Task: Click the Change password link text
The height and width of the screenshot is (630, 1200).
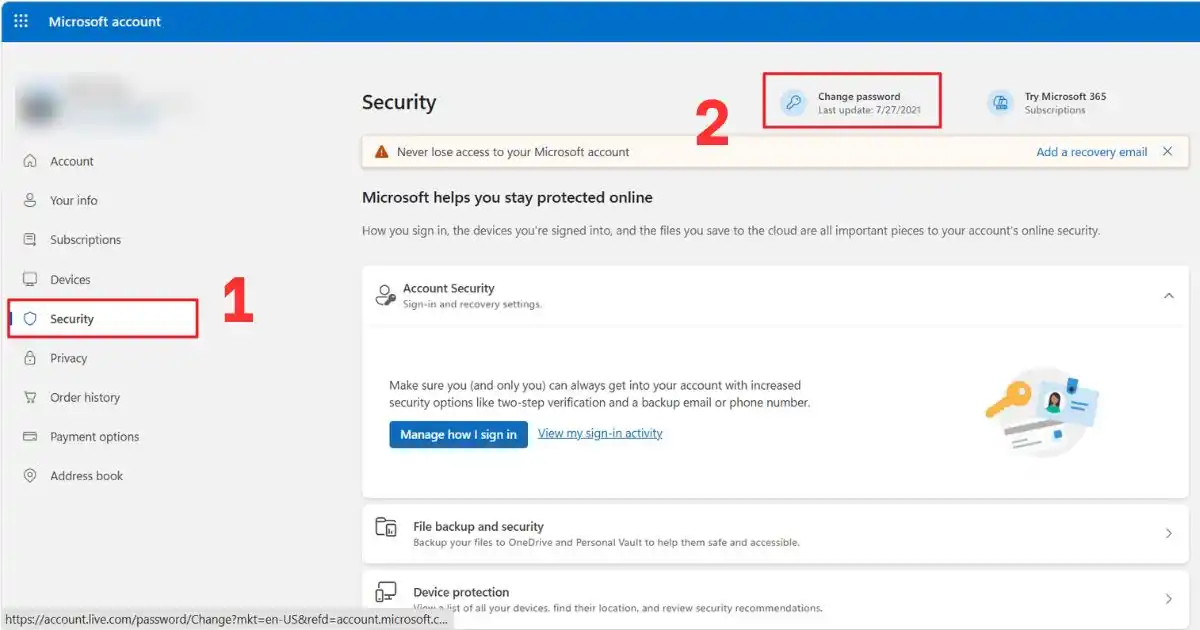Action: [x=859, y=97]
